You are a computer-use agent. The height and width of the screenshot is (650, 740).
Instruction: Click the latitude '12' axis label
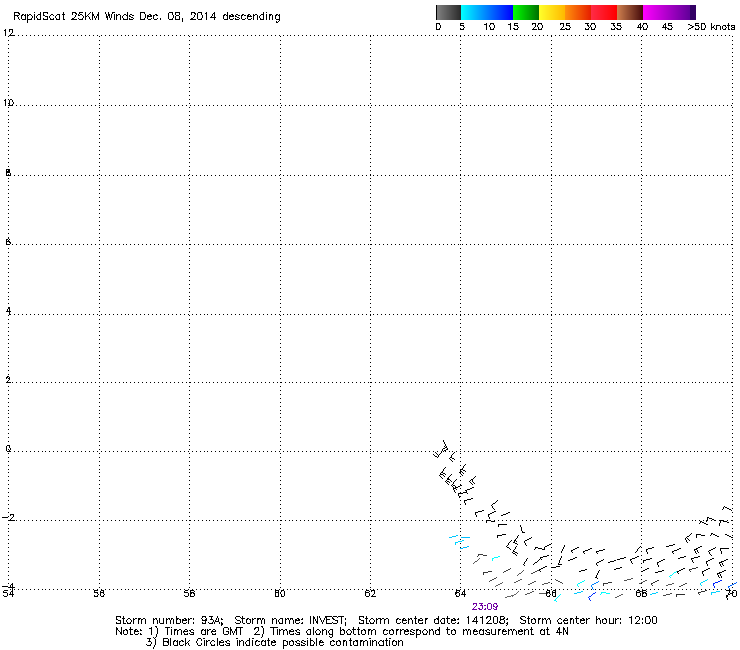(8, 33)
